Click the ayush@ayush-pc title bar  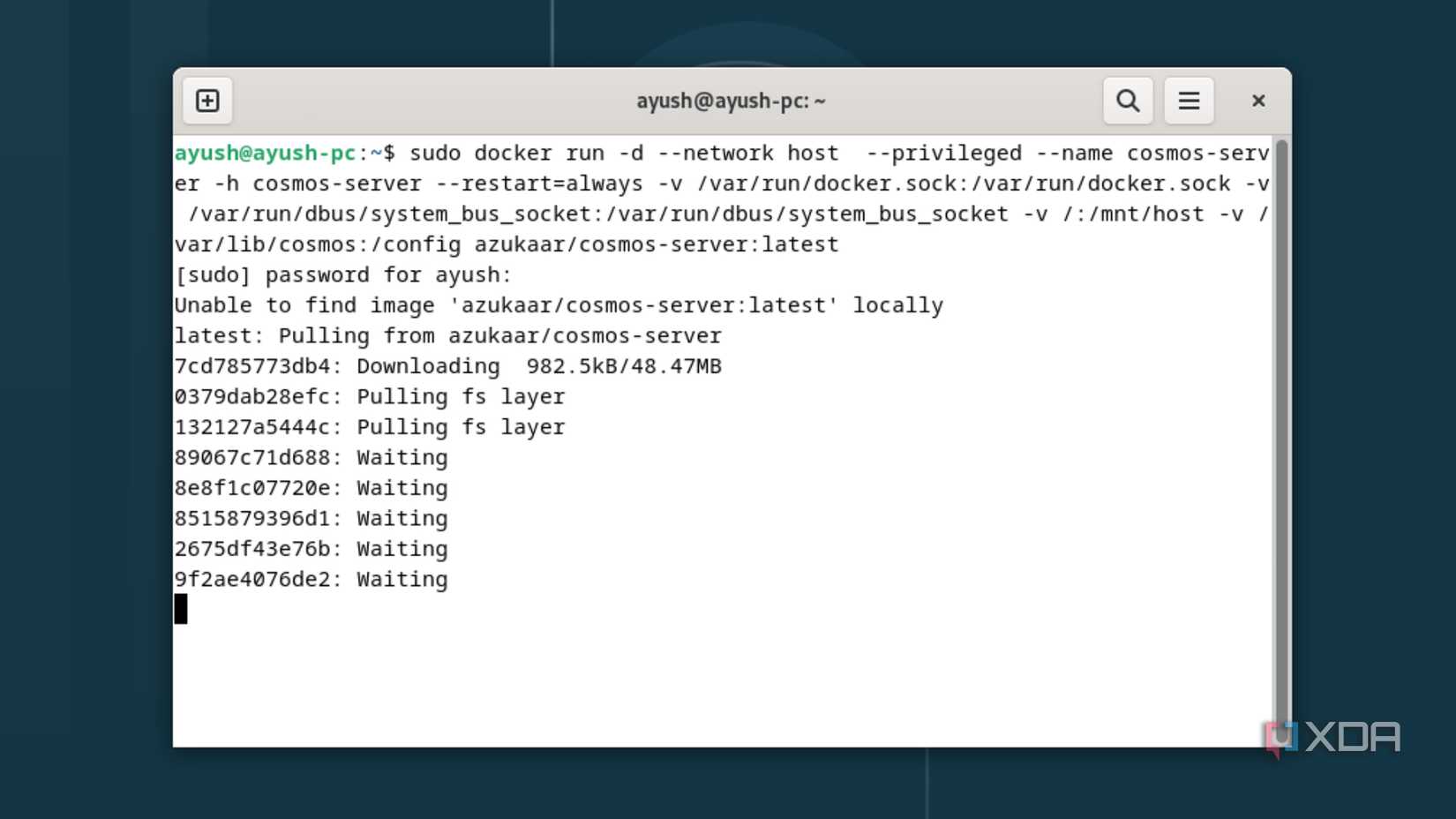click(731, 101)
